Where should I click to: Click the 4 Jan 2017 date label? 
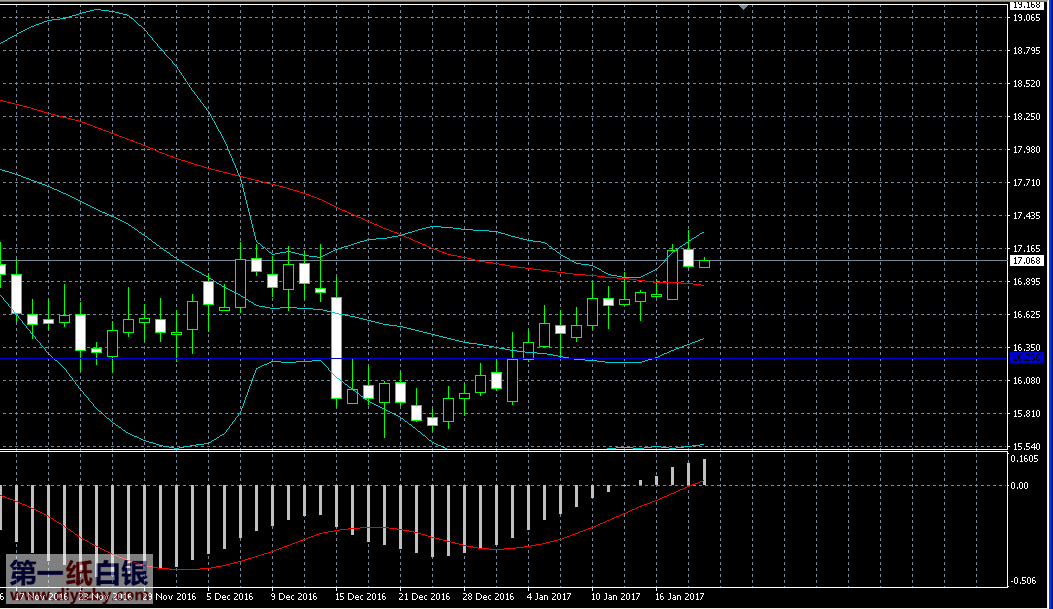tap(551, 597)
